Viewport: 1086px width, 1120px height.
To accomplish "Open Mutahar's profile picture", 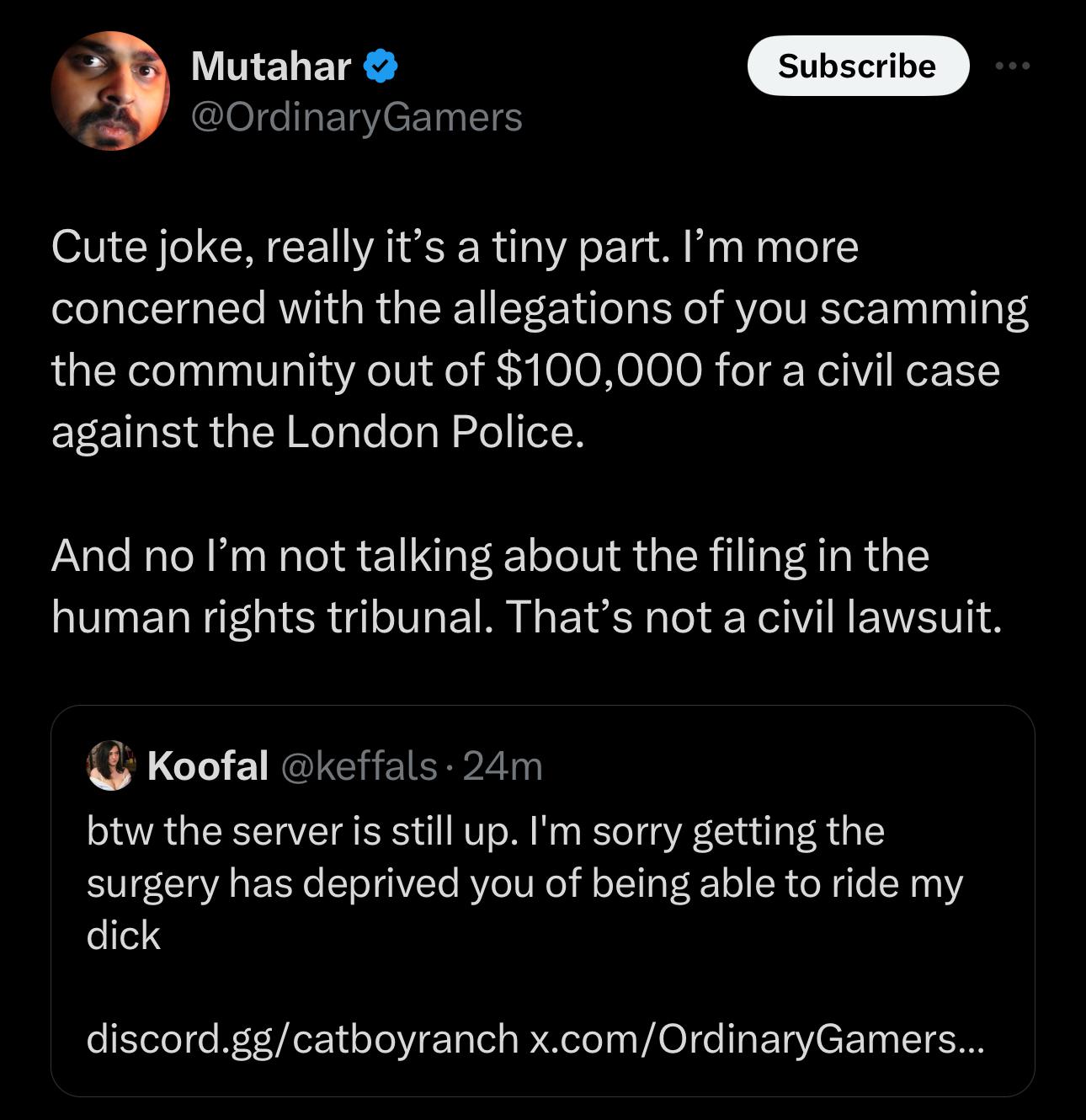I will pos(110,91).
